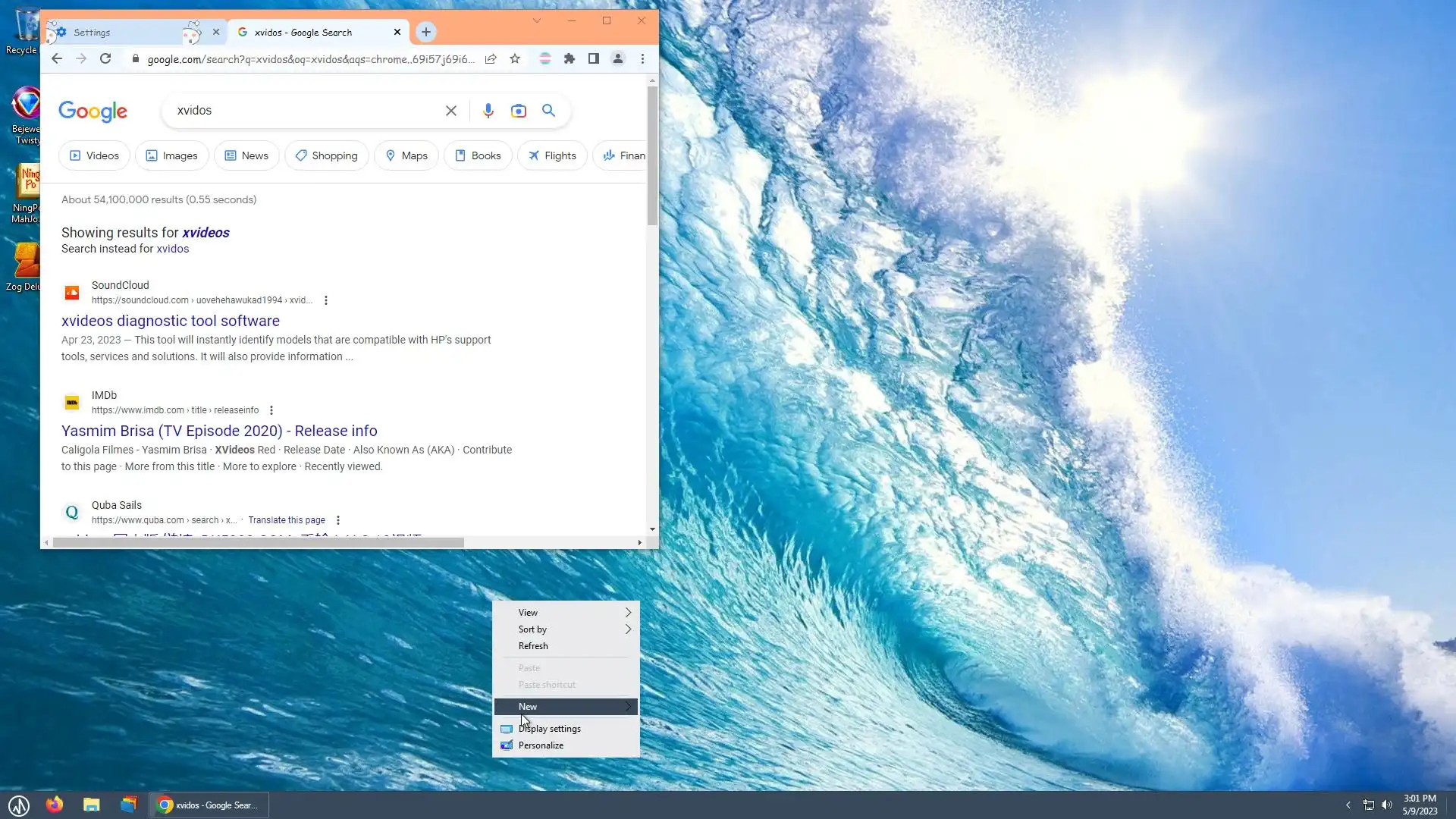1456x819 pixels.
Task: Select Refresh in the context menu
Action: click(533, 645)
